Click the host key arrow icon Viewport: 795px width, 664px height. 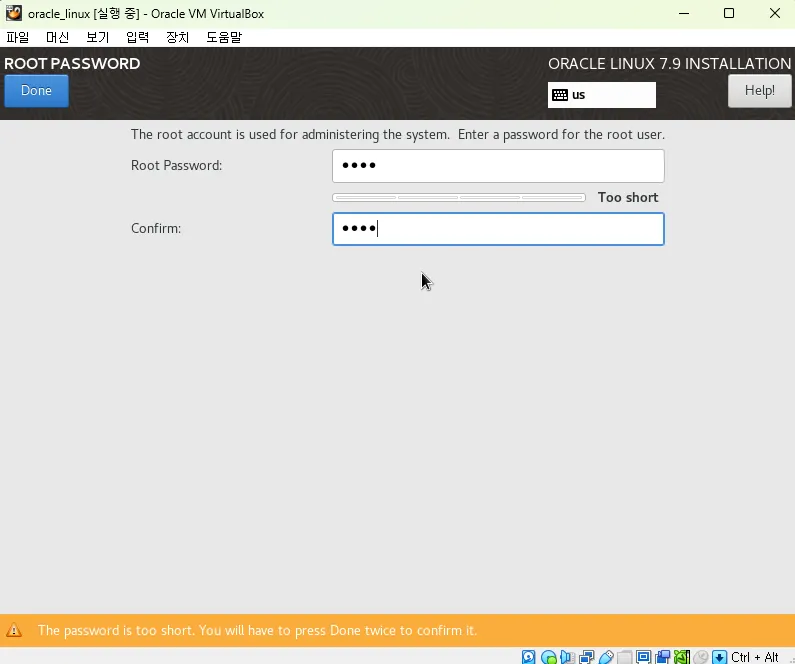click(719, 657)
